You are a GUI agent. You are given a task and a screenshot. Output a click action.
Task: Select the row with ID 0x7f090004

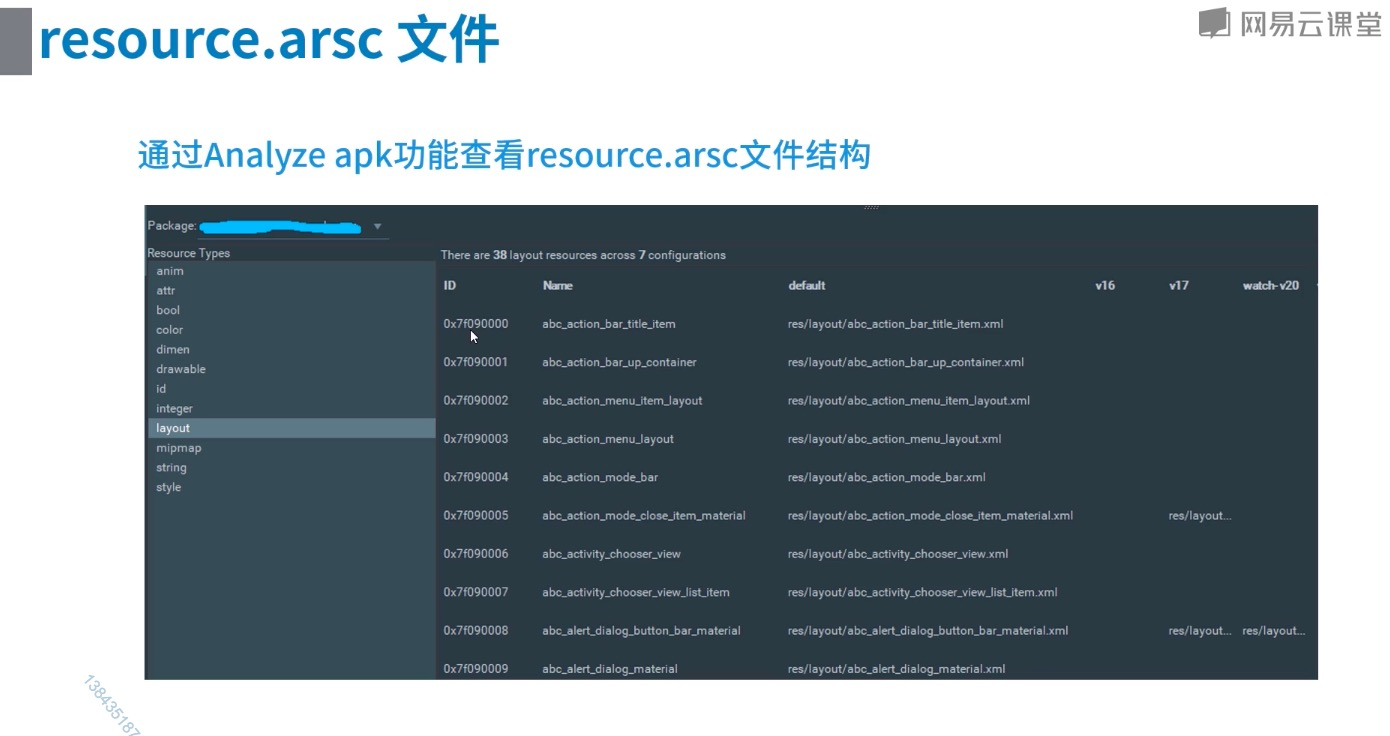(x=600, y=477)
